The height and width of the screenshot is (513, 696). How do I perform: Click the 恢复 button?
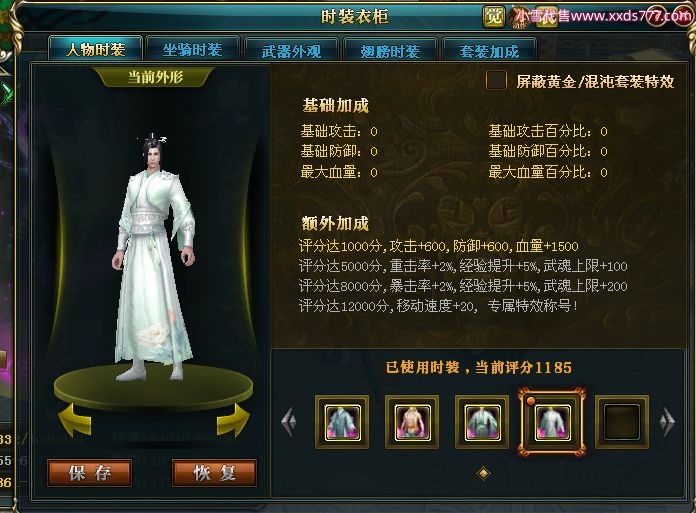[x=214, y=473]
